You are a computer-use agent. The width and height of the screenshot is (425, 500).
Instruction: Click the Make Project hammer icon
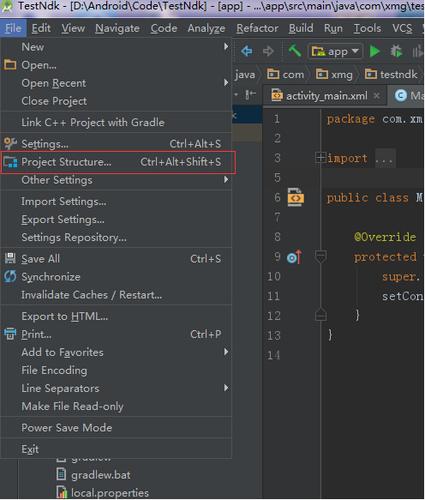[295, 51]
